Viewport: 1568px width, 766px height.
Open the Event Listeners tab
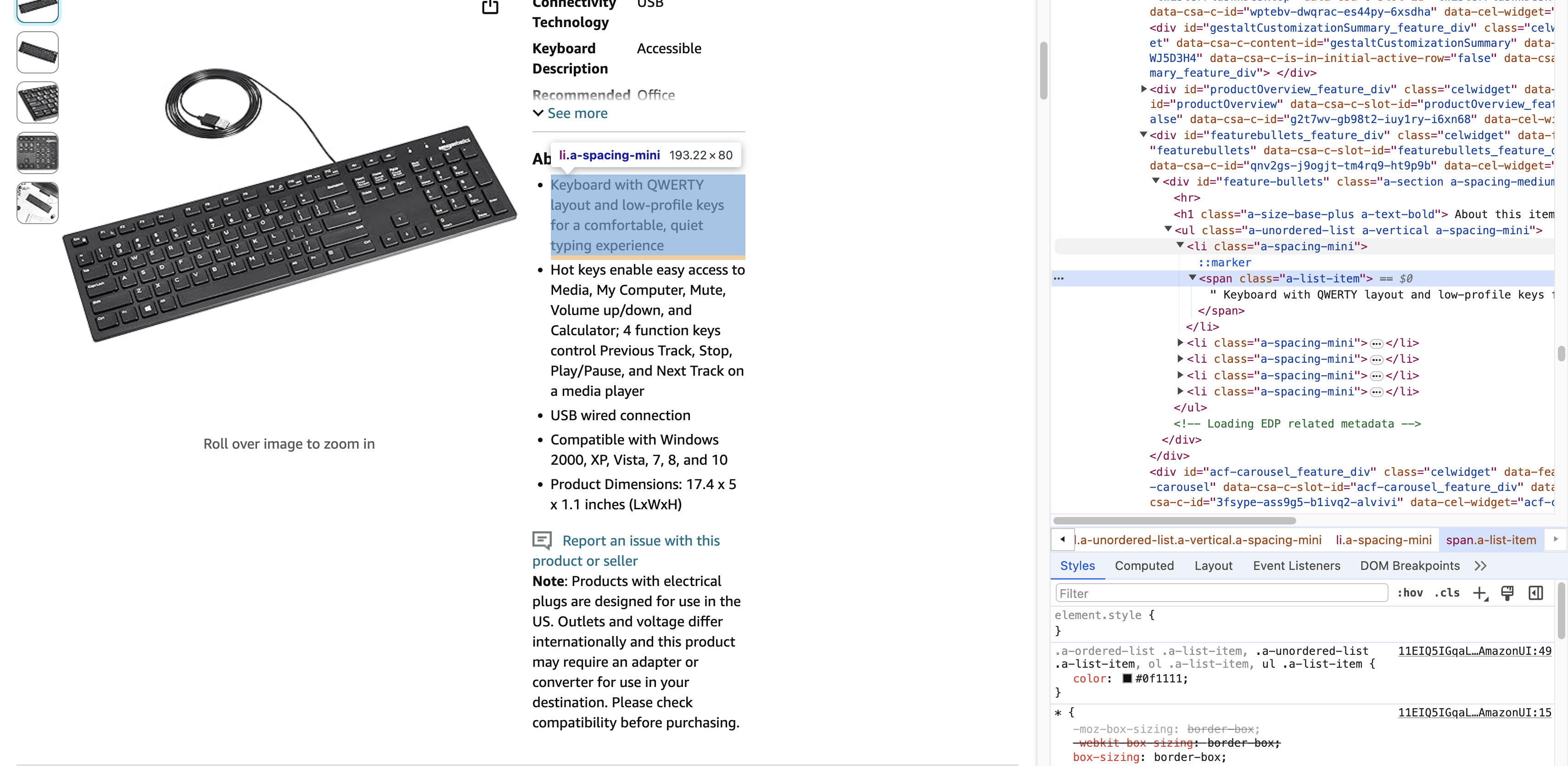click(x=1296, y=566)
